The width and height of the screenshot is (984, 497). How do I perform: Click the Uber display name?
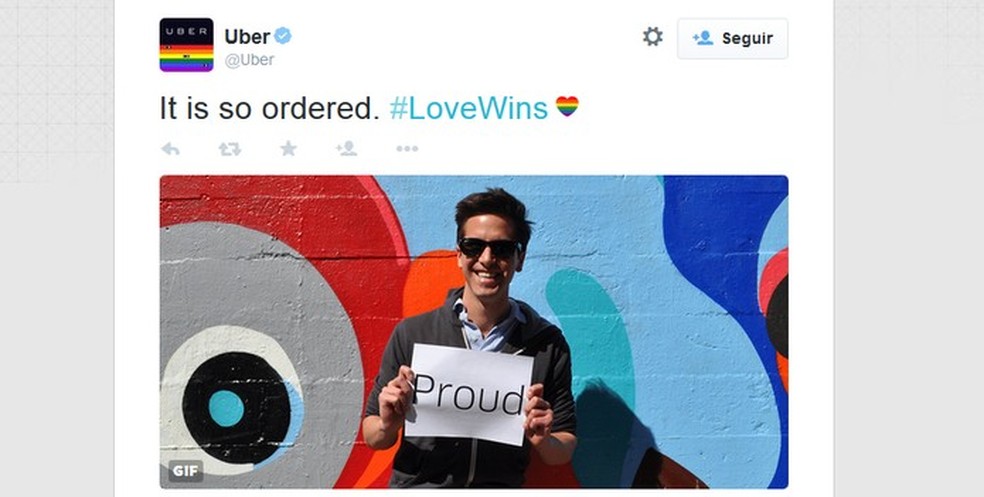247,37
